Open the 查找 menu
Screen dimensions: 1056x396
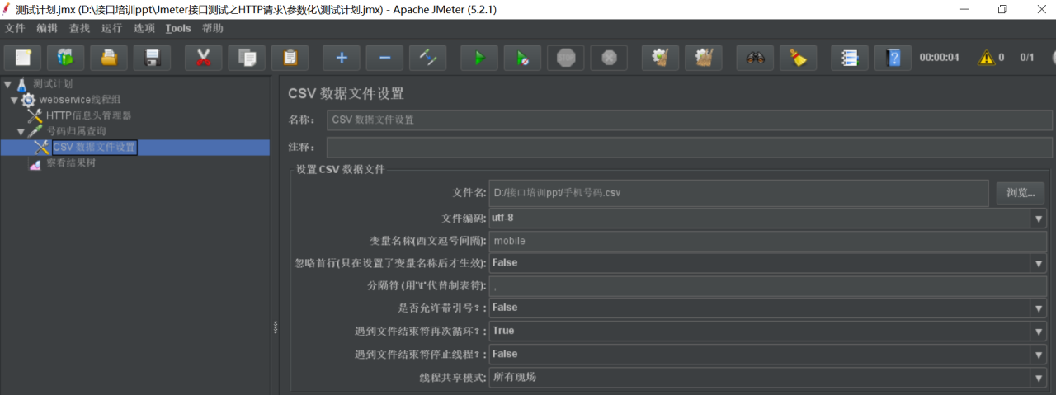click(79, 28)
